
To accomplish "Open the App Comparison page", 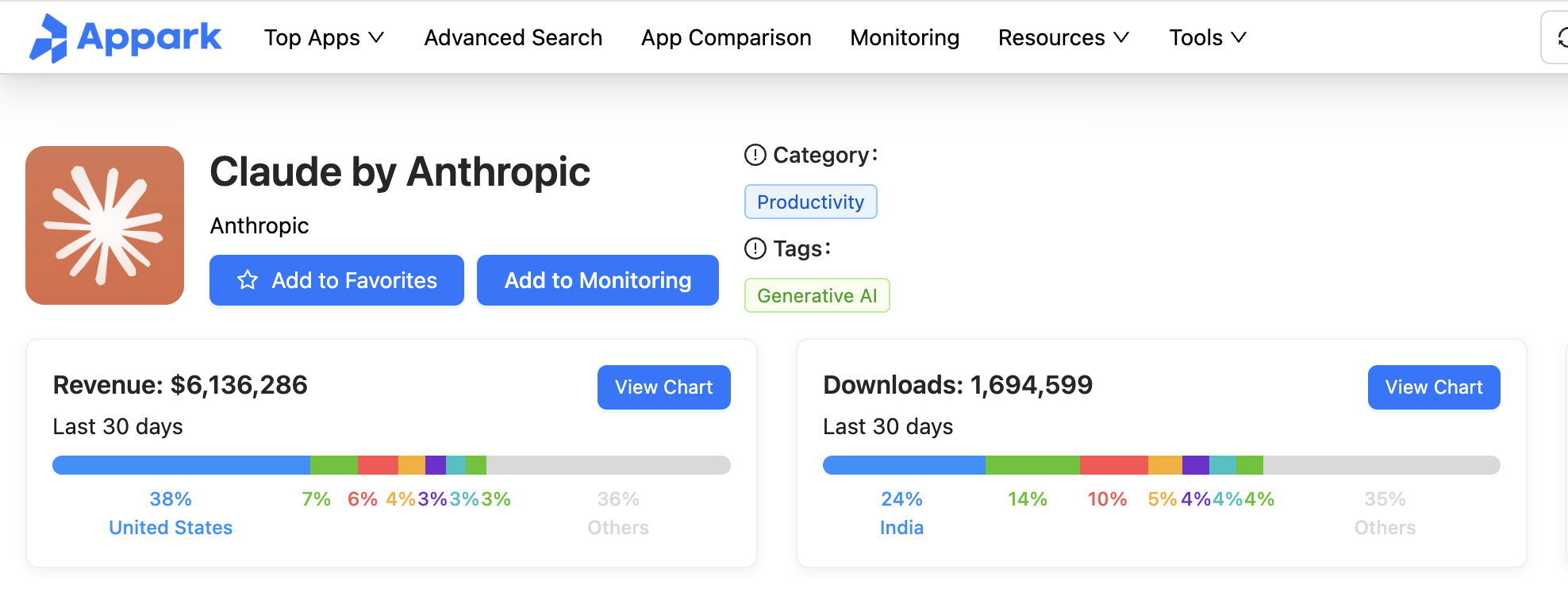I will [725, 37].
